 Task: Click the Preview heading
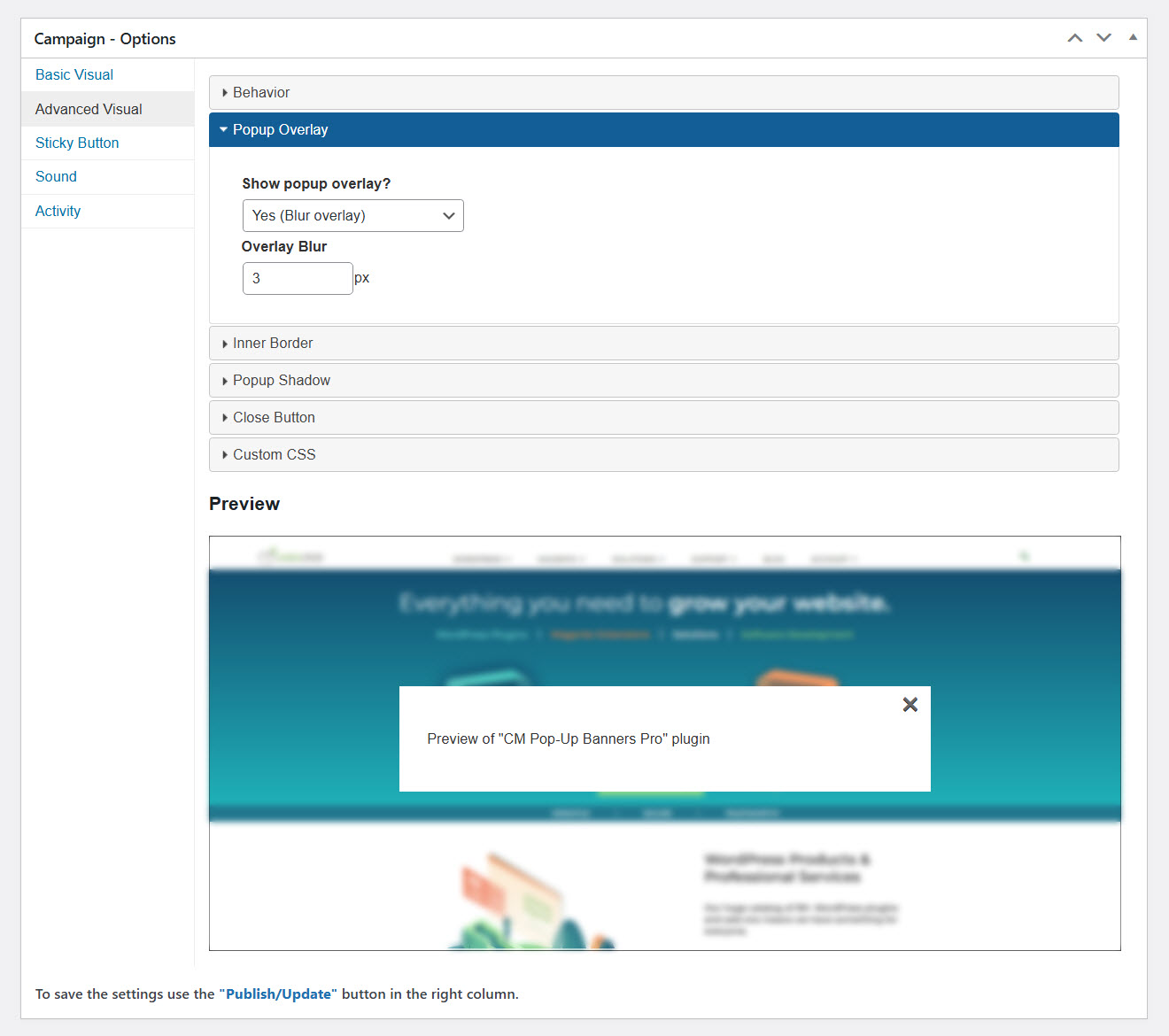[244, 504]
